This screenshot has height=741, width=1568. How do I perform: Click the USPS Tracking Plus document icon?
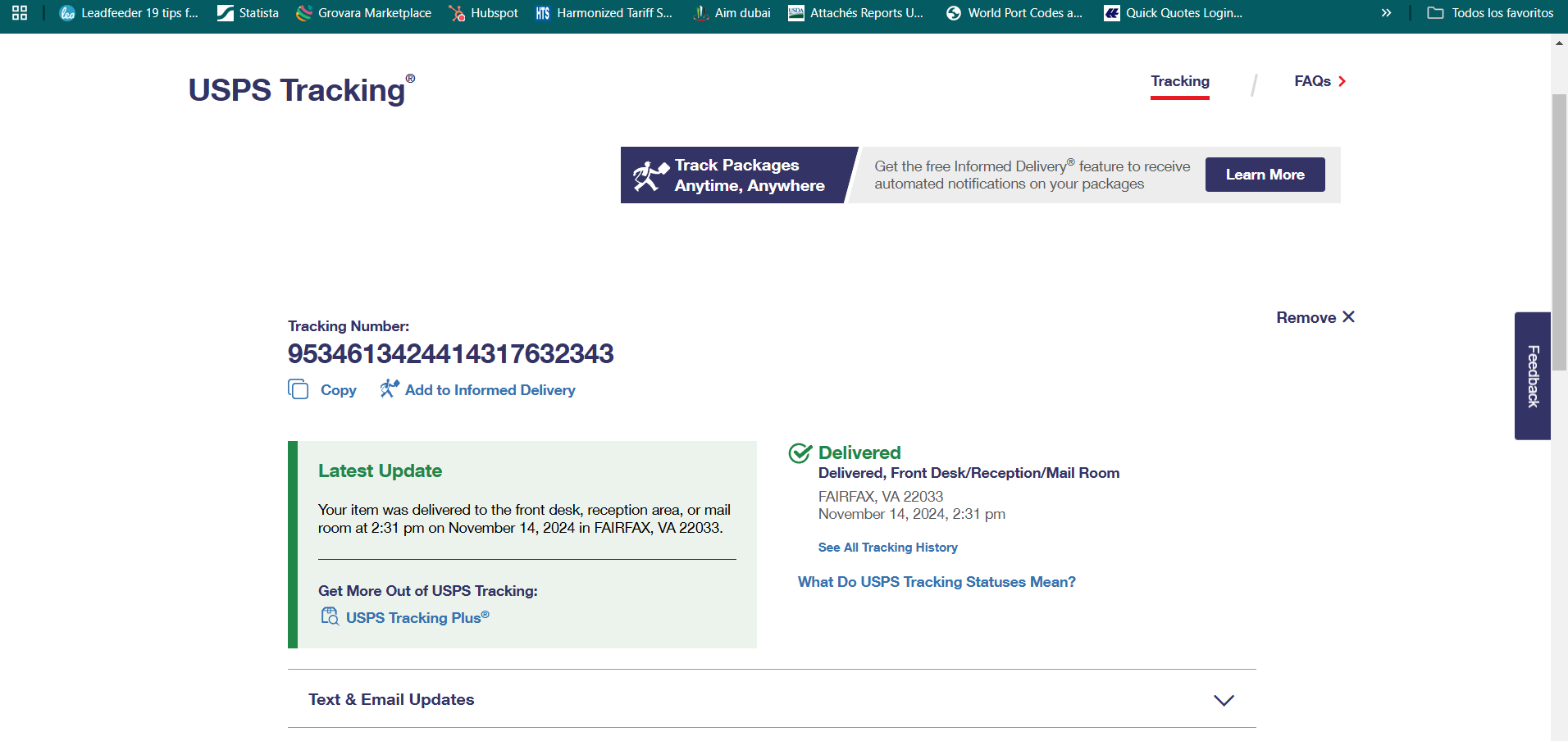(x=330, y=616)
